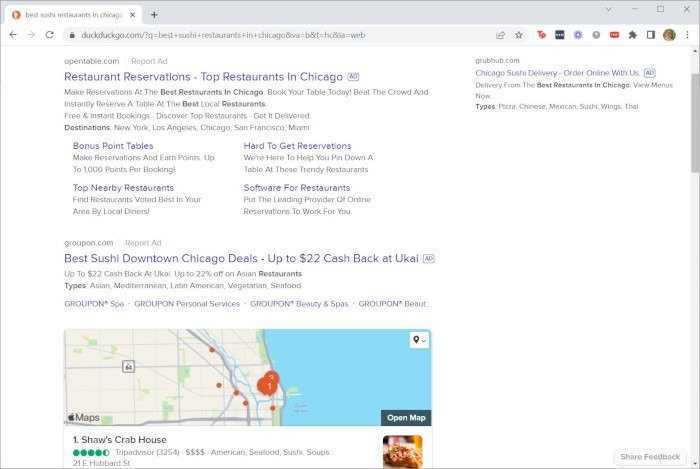This screenshot has width=700, height=469.
Task: Open 'Best Sushi Downtown Chicago Deals' ad link
Action: [x=241, y=258]
